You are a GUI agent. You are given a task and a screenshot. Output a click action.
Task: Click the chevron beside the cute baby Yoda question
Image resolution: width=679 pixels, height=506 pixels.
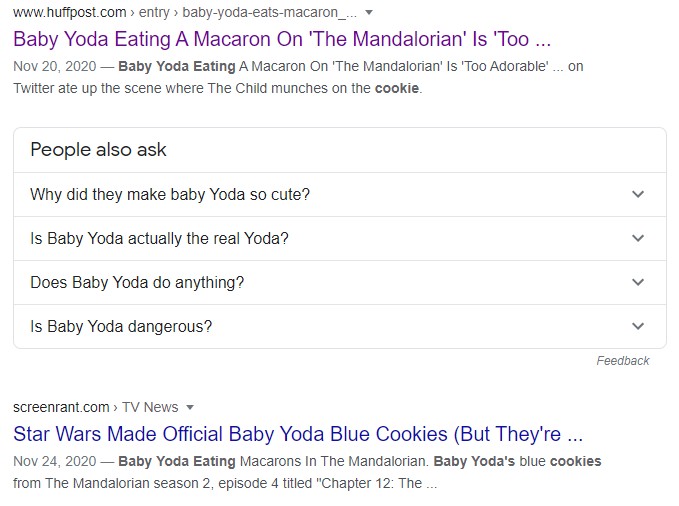pos(638,194)
